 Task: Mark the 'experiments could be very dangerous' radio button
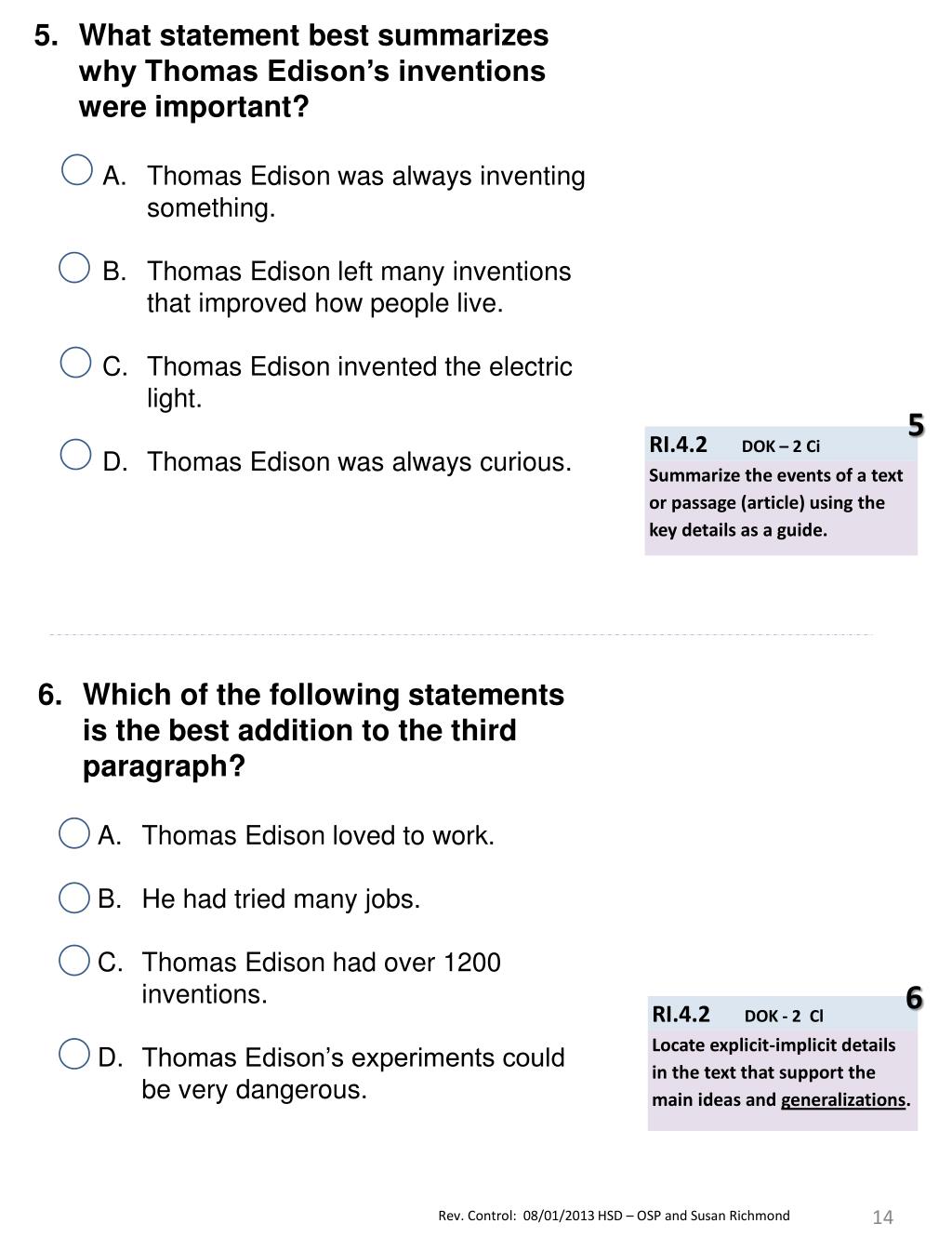(73, 1055)
